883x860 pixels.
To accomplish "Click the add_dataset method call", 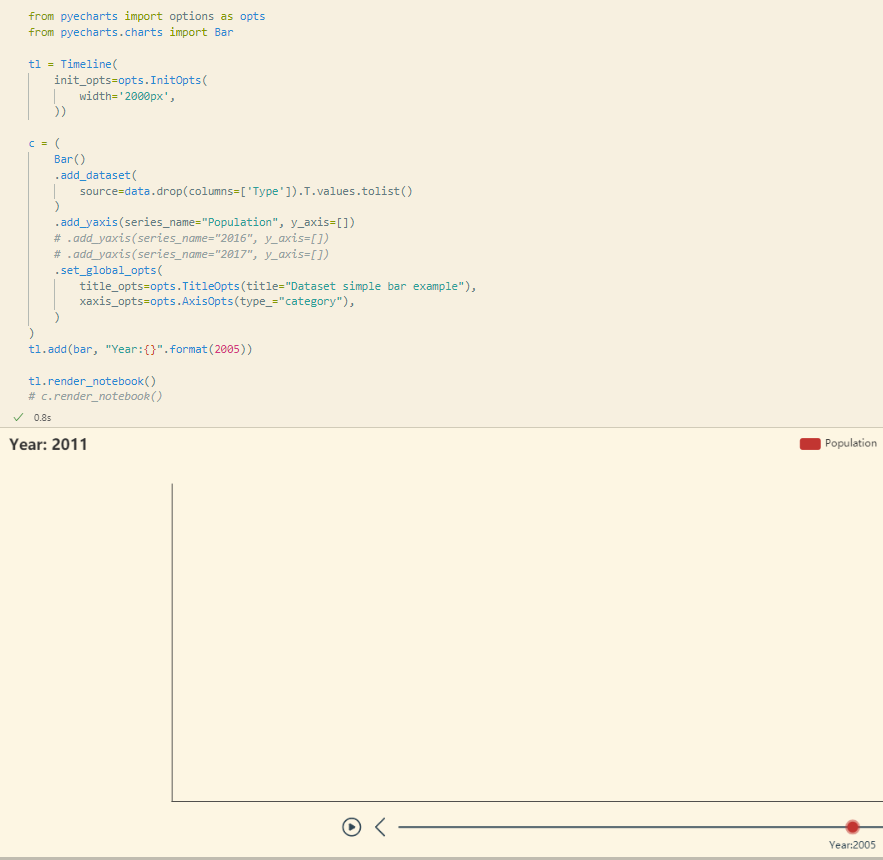I will click(x=96, y=174).
